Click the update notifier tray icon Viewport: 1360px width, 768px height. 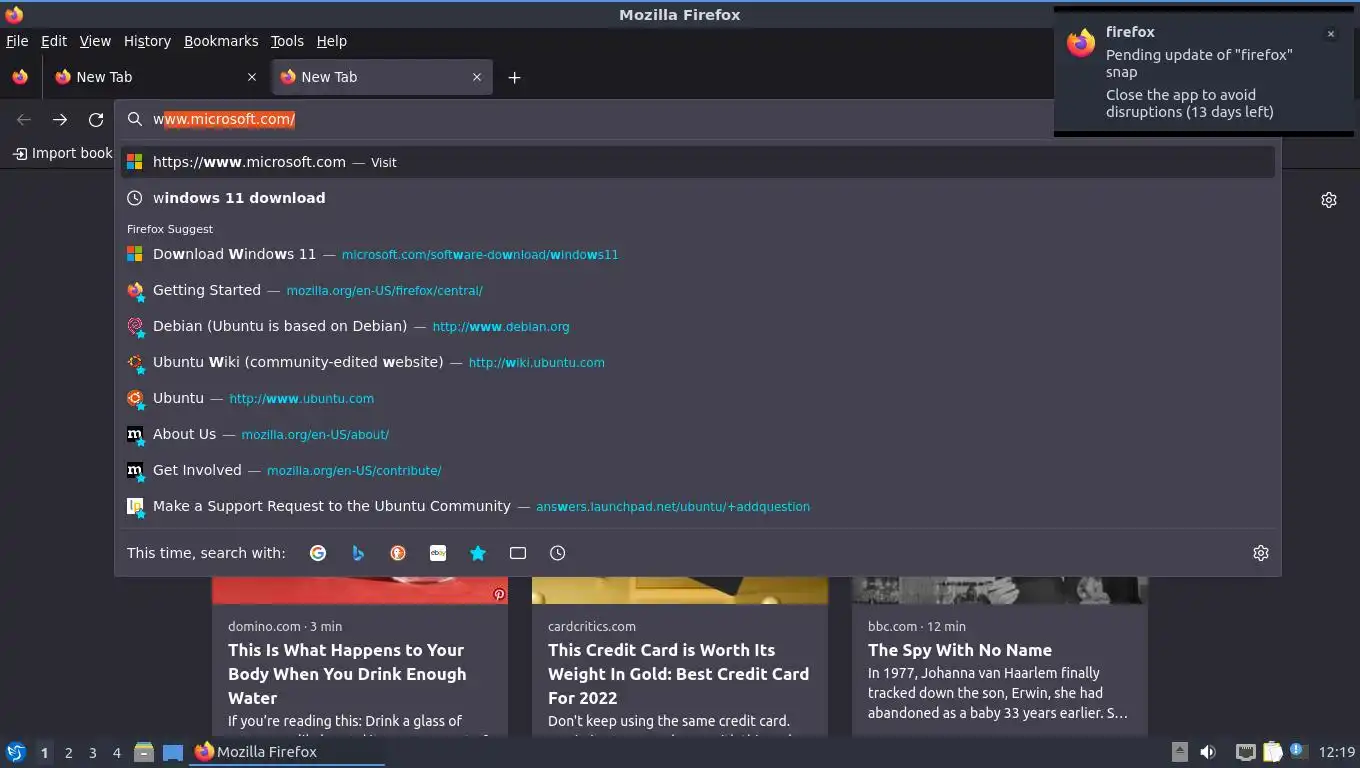1298,750
